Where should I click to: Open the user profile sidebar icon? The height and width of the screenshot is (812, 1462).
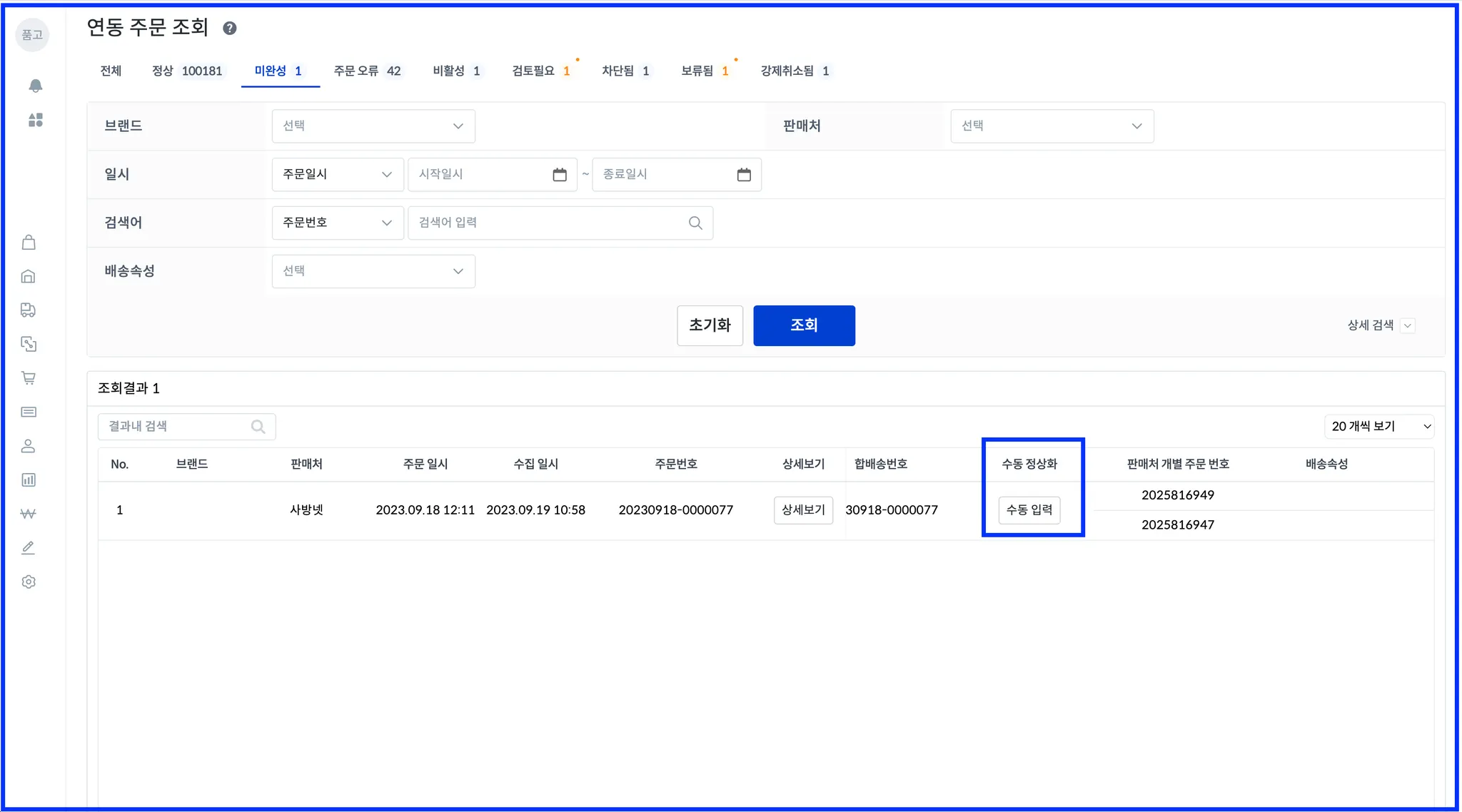tap(29, 446)
